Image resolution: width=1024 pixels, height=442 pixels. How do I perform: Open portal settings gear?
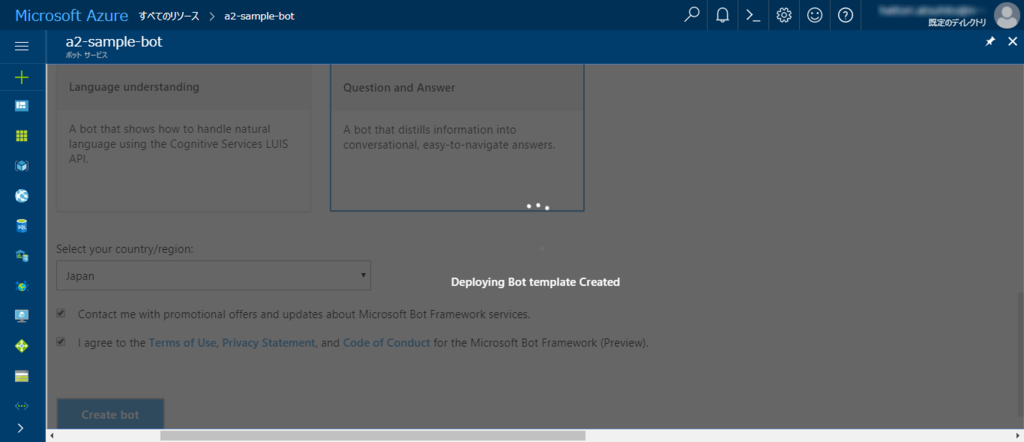(x=784, y=15)
